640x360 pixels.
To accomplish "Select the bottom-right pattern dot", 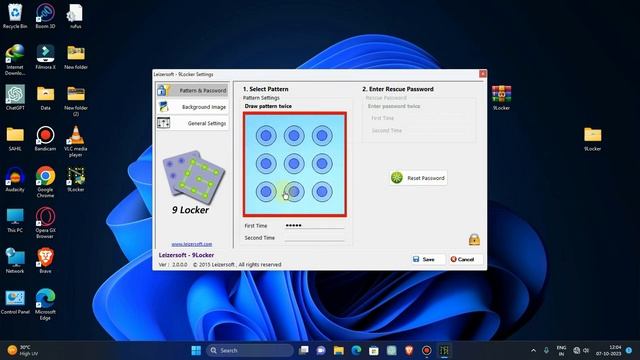I will (x=322, y=191).
